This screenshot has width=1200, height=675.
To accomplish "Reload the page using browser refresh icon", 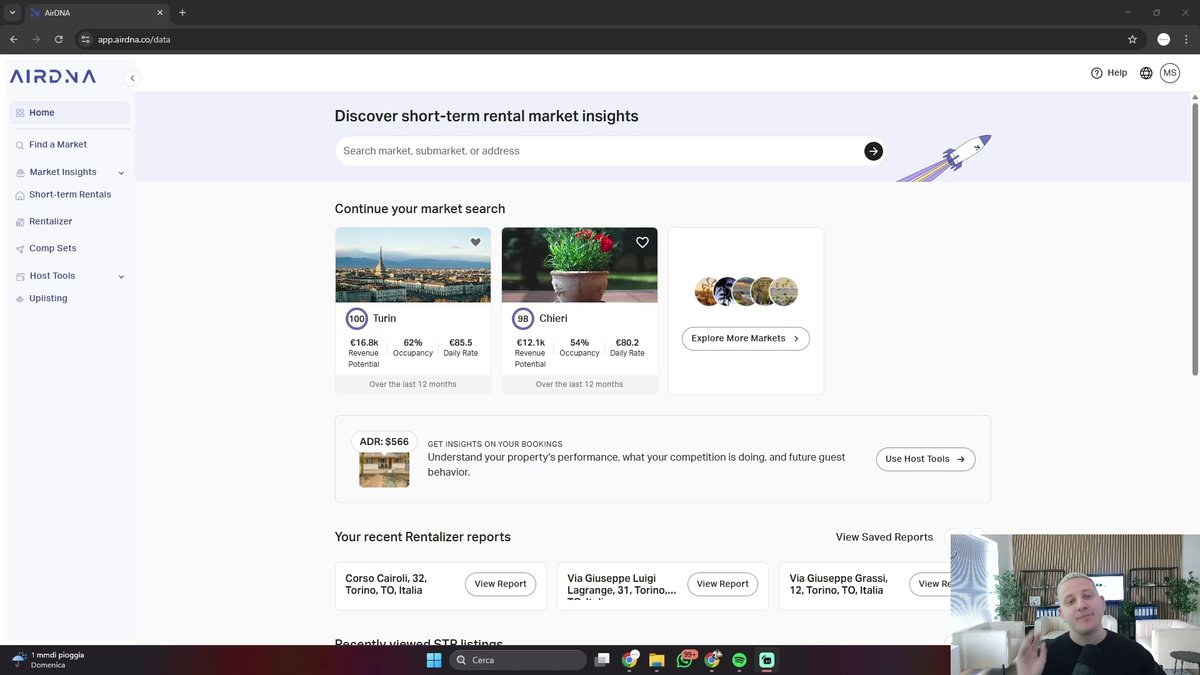I will click(x=59, y=40).
